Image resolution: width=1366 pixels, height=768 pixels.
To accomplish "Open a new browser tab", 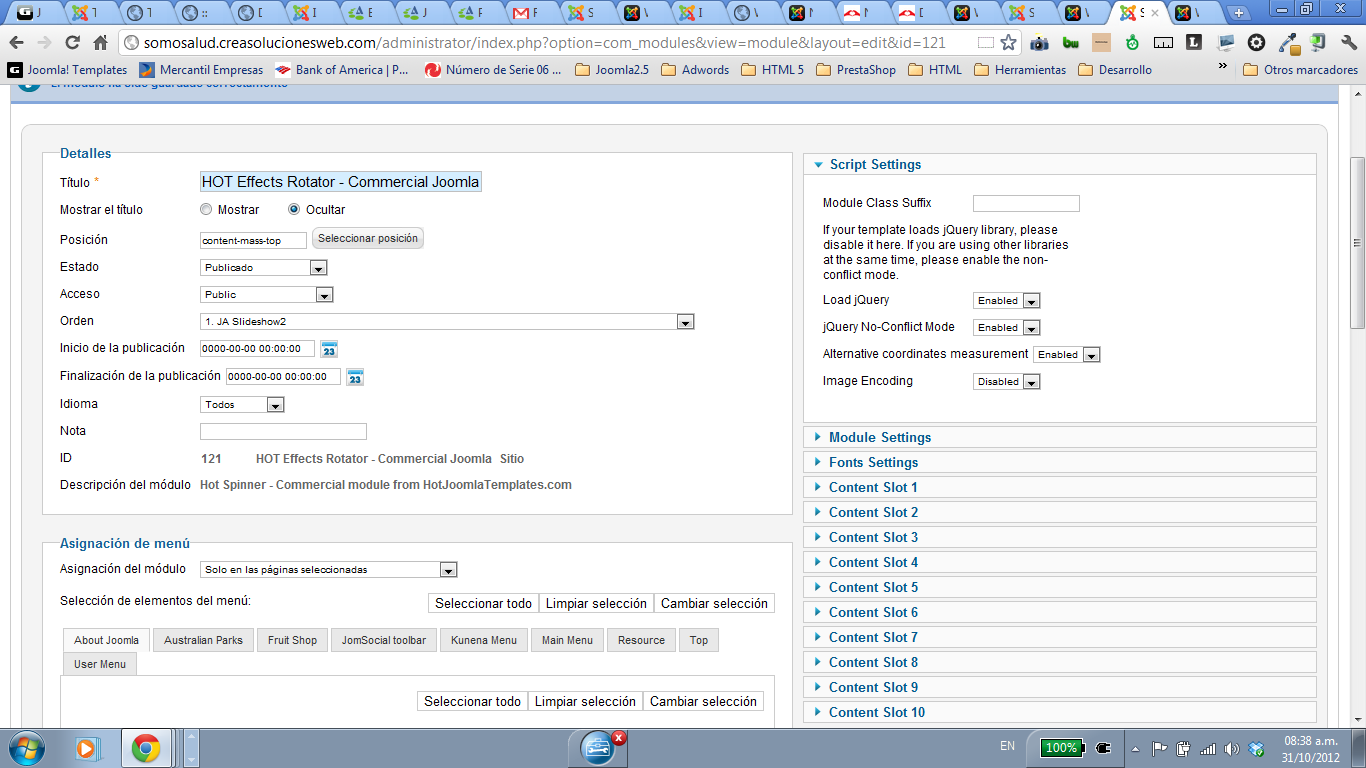I will pos(1239,13).
